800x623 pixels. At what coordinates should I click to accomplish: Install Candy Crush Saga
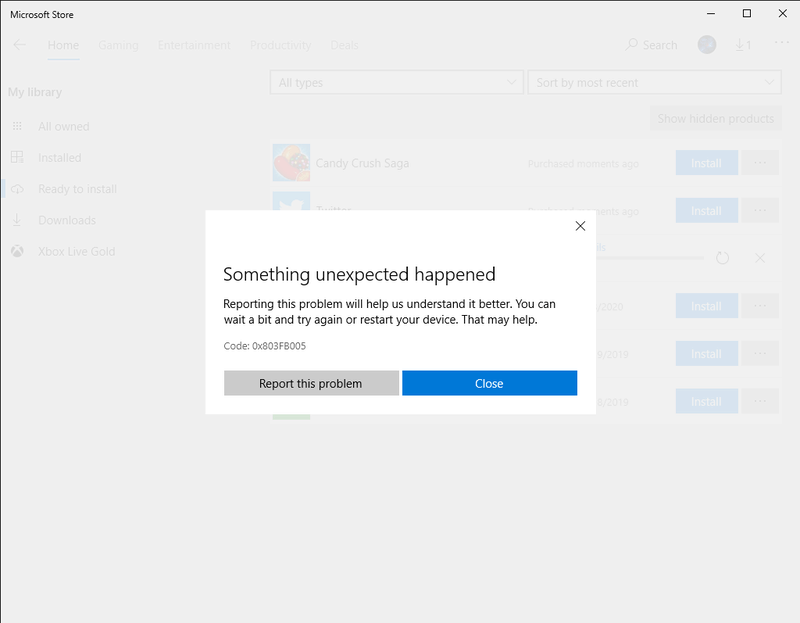coord(707,163)
